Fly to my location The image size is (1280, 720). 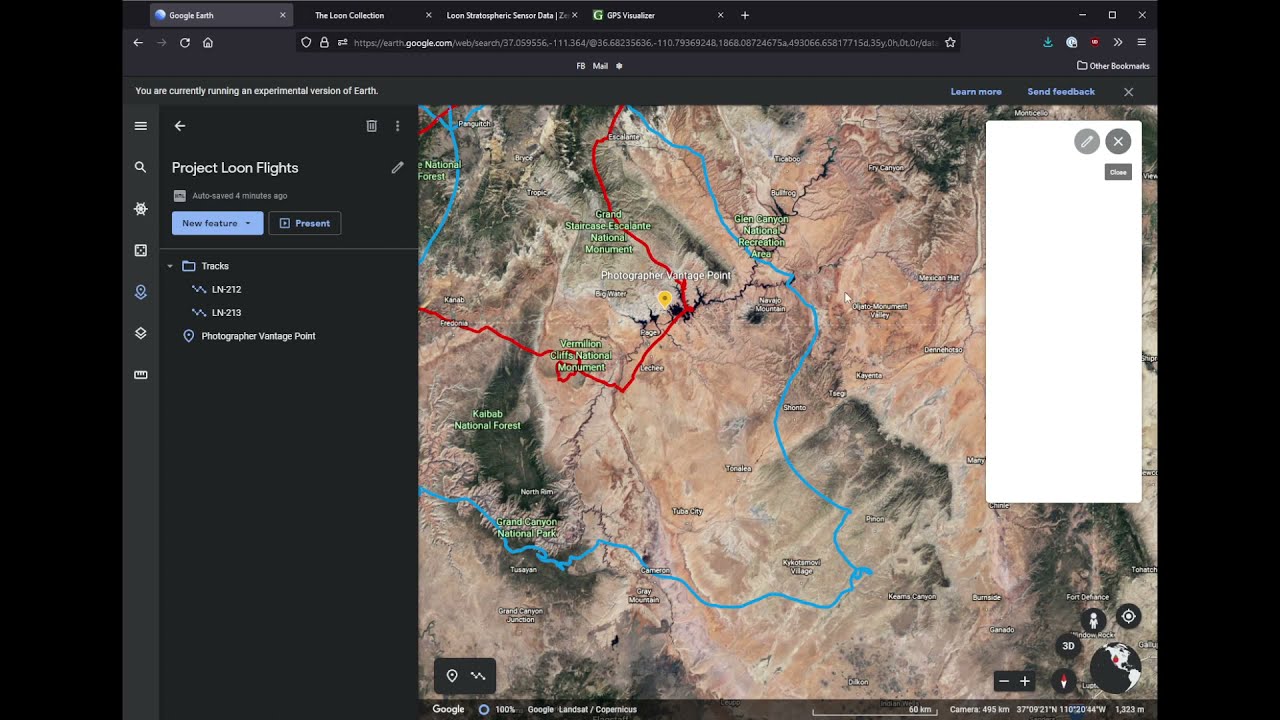[1128, 616]
